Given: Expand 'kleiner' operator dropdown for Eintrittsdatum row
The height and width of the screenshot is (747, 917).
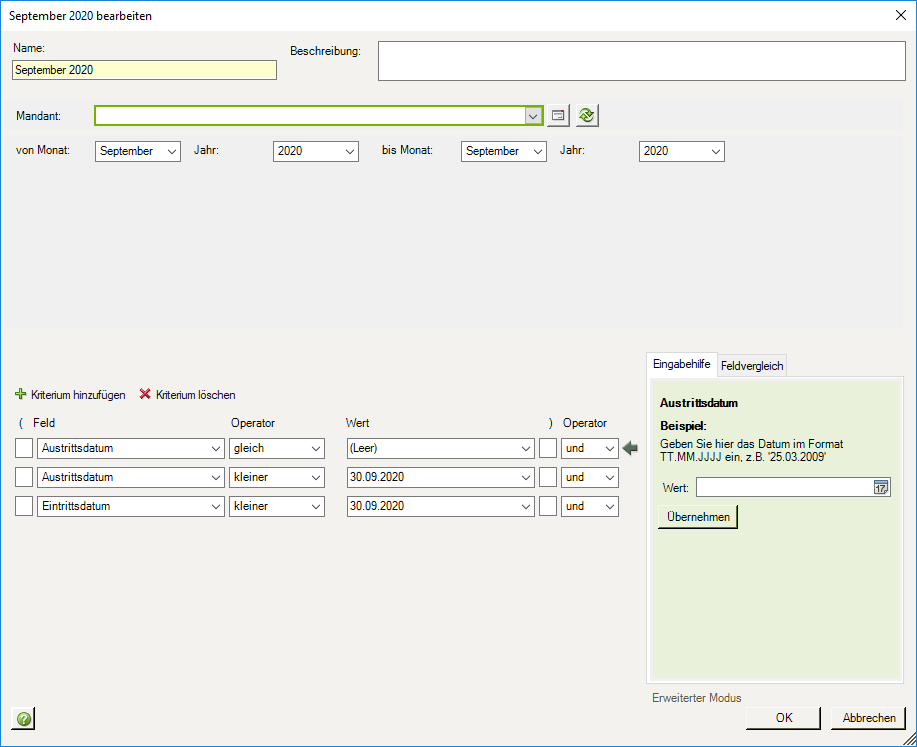Looking at the screenshot, I should pyautogui.click(x=316, y=507).
